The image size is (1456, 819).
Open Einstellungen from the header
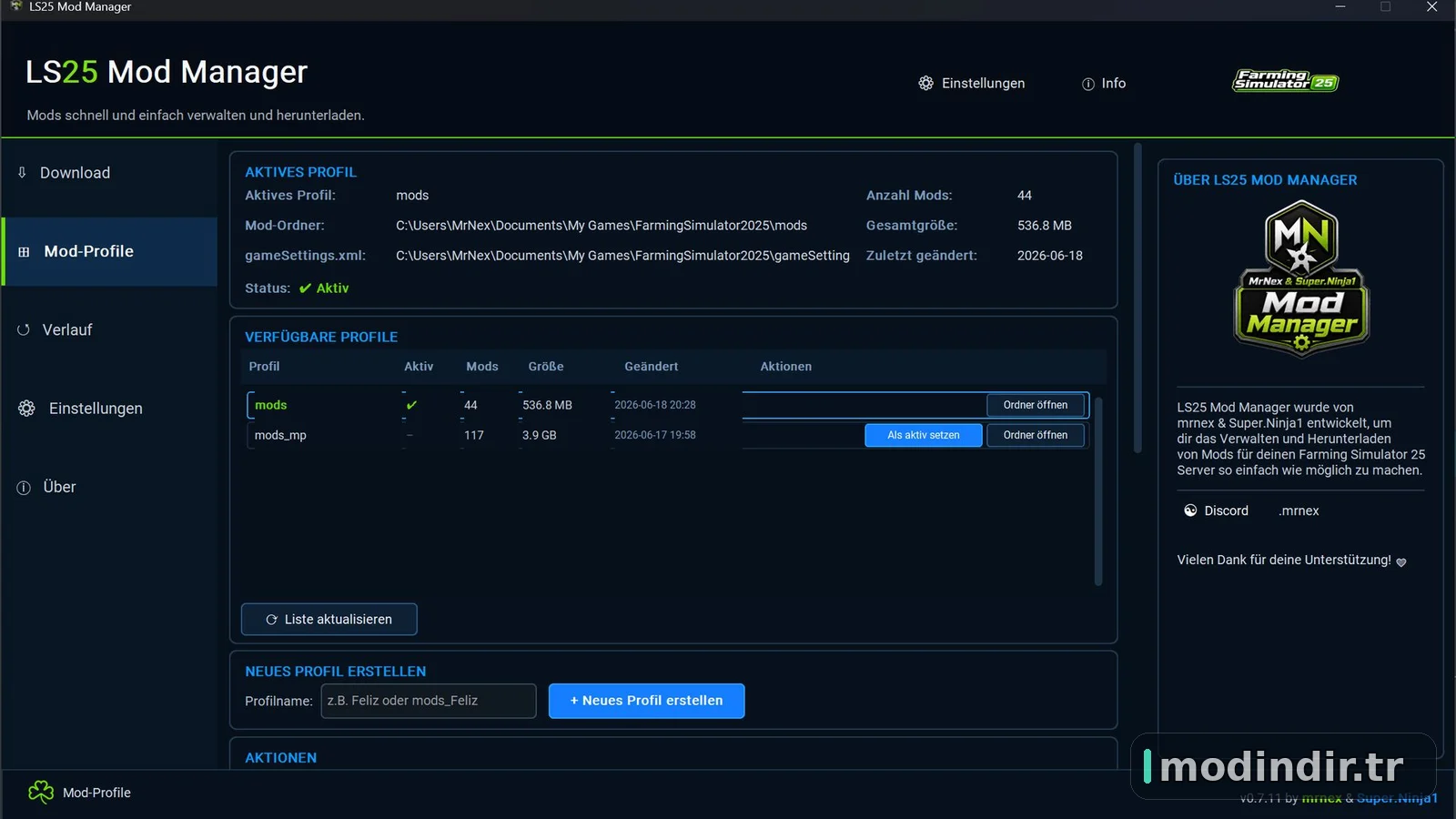coord(972,84)
